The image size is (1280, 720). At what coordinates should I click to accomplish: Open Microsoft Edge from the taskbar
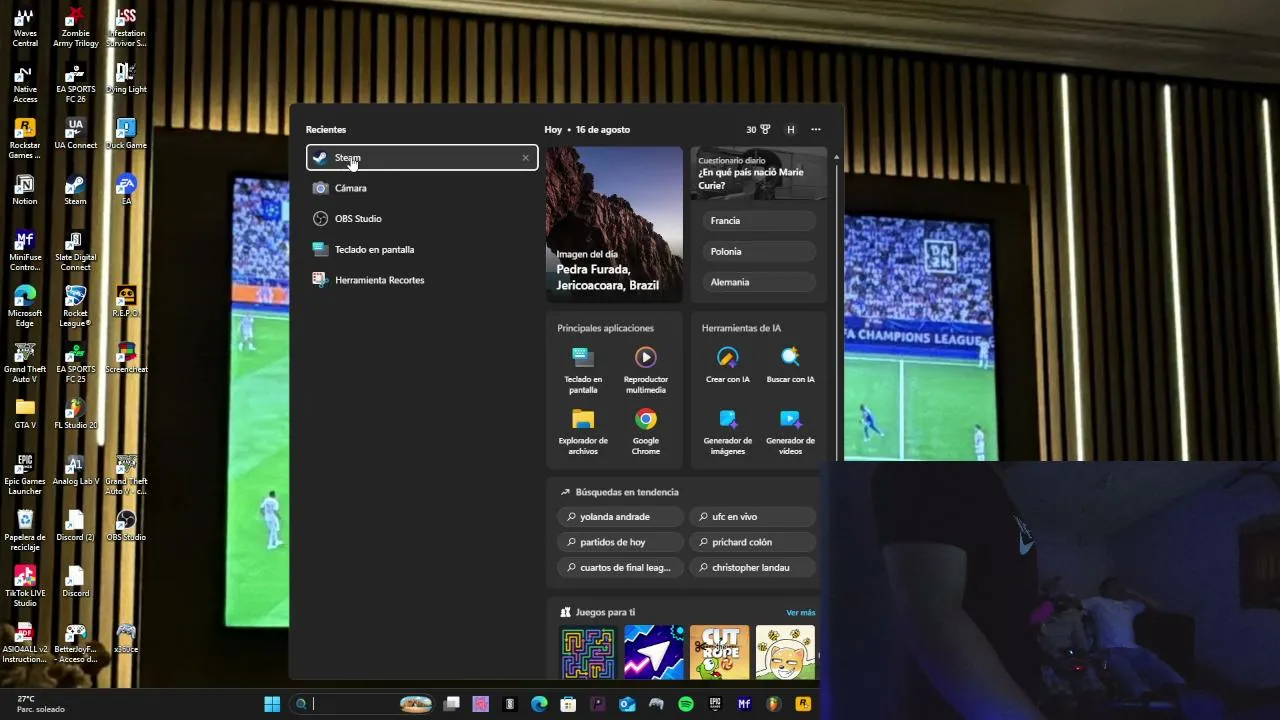539,704
